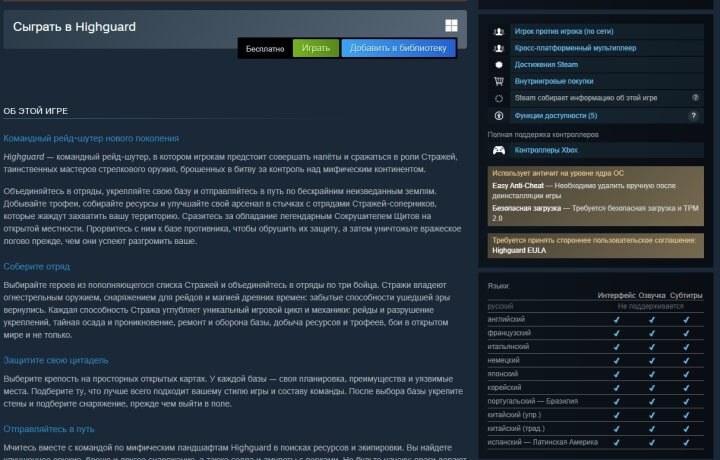Open Кросс-платформенный мультиплеер link
The width and height of the screenshot is (720, 460).
(575, 48)
